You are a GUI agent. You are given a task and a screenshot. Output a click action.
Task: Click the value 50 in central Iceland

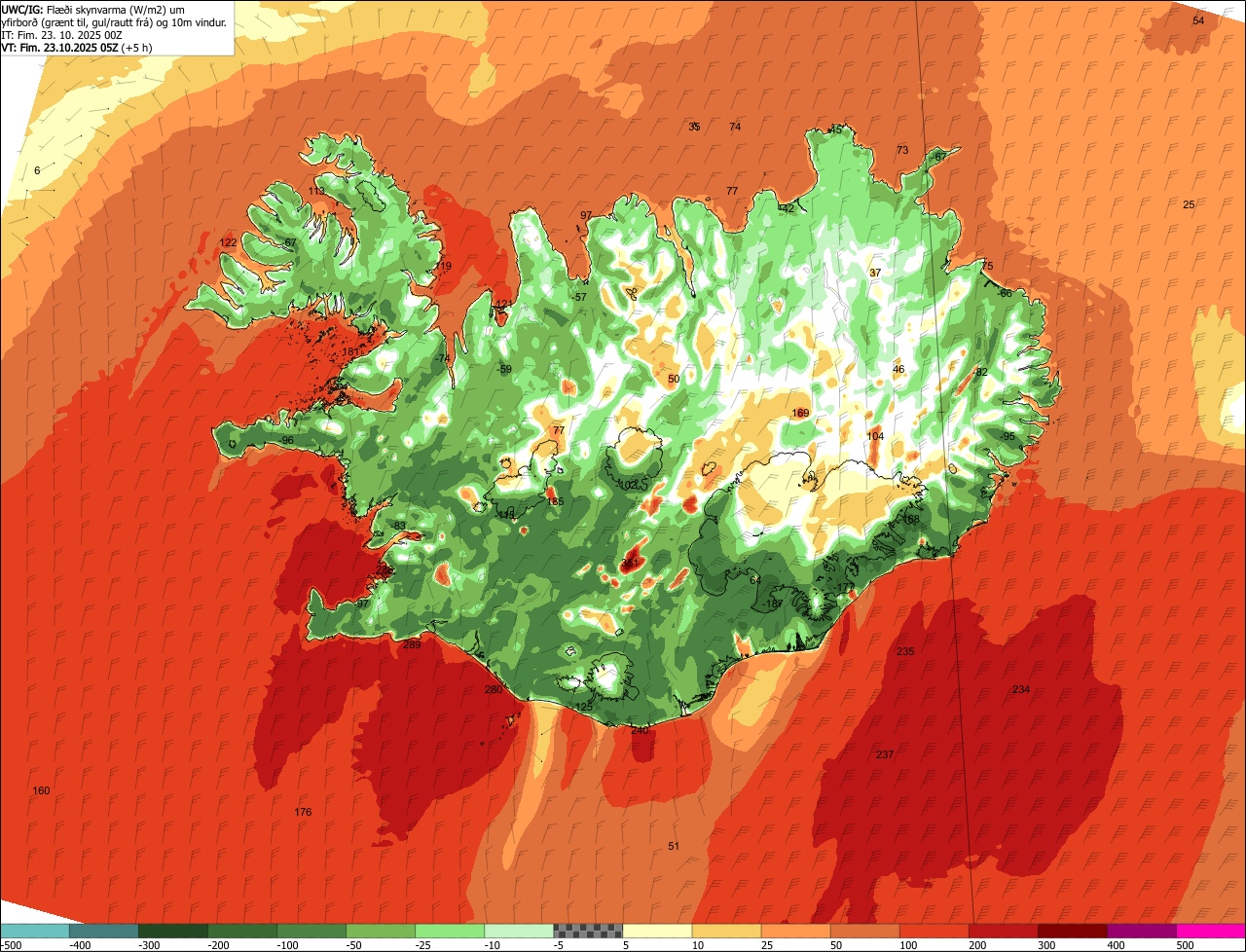pos(674,379)
